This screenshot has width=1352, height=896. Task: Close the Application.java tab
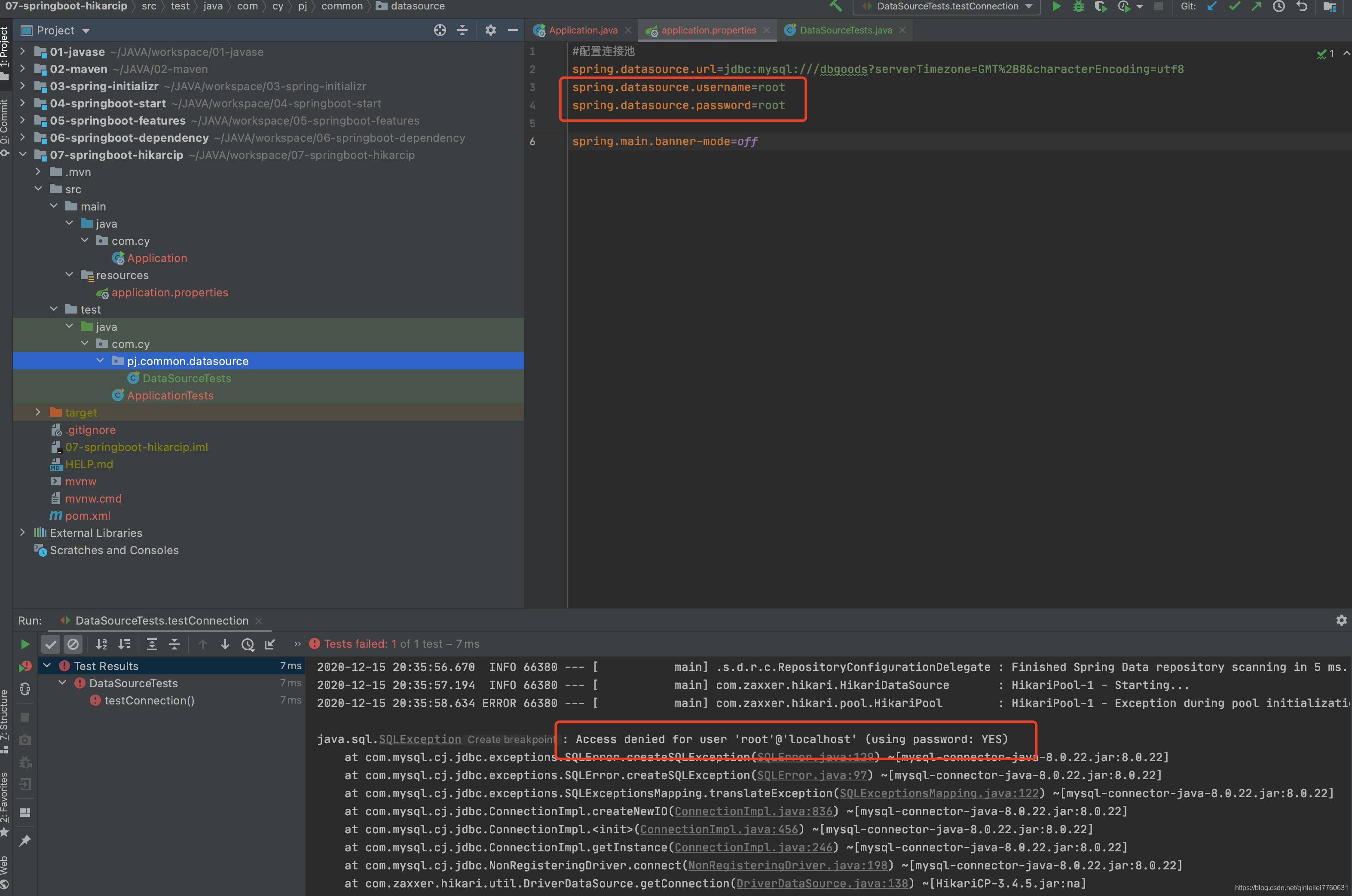(628, 30)
